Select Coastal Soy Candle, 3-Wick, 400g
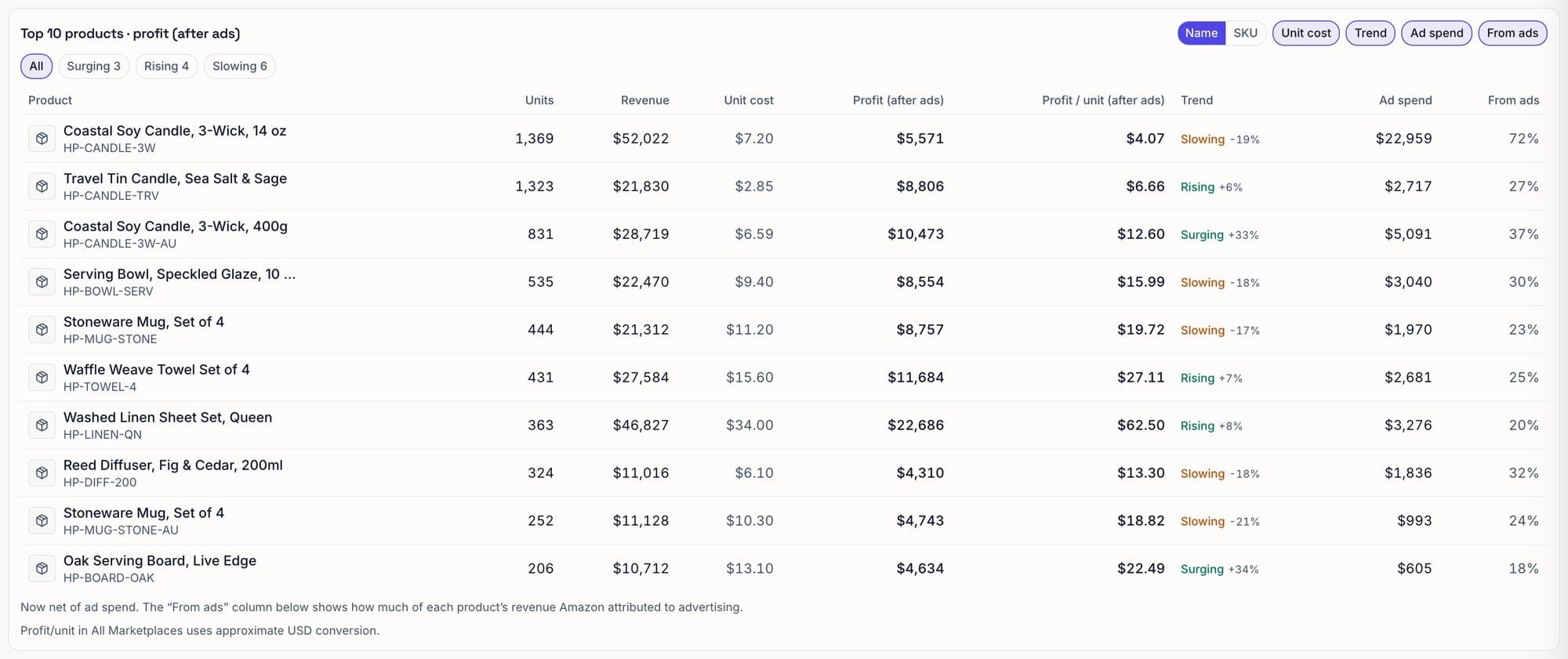1568x659 pixels. (x=176, y=226)
